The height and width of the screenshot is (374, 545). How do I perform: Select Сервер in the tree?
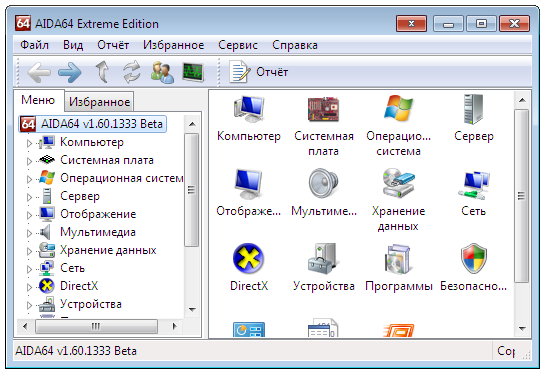(80, 196)
